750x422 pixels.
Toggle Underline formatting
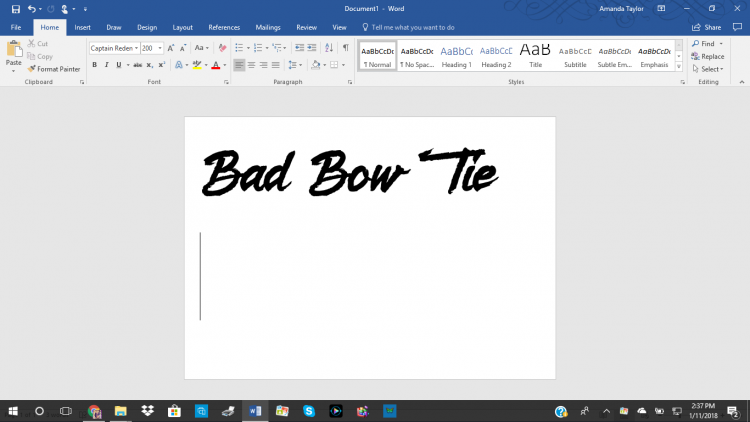[119, 65]
